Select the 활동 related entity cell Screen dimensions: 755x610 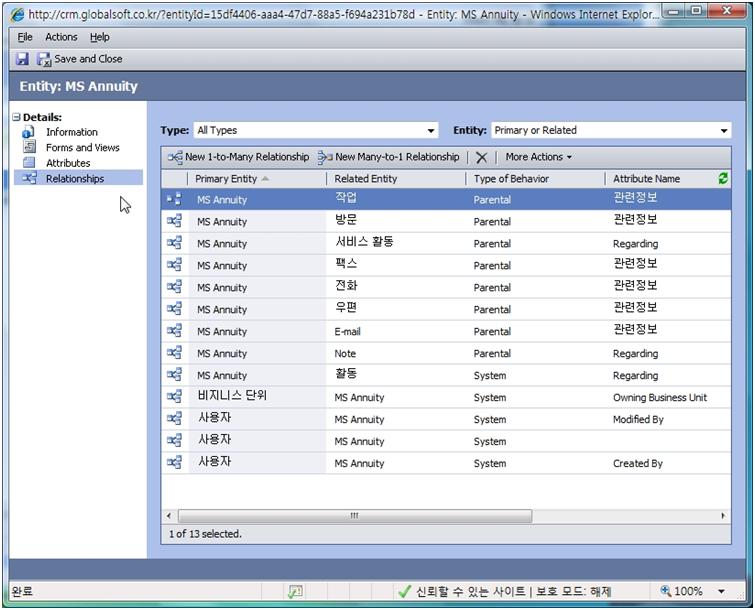coord(346,374)
